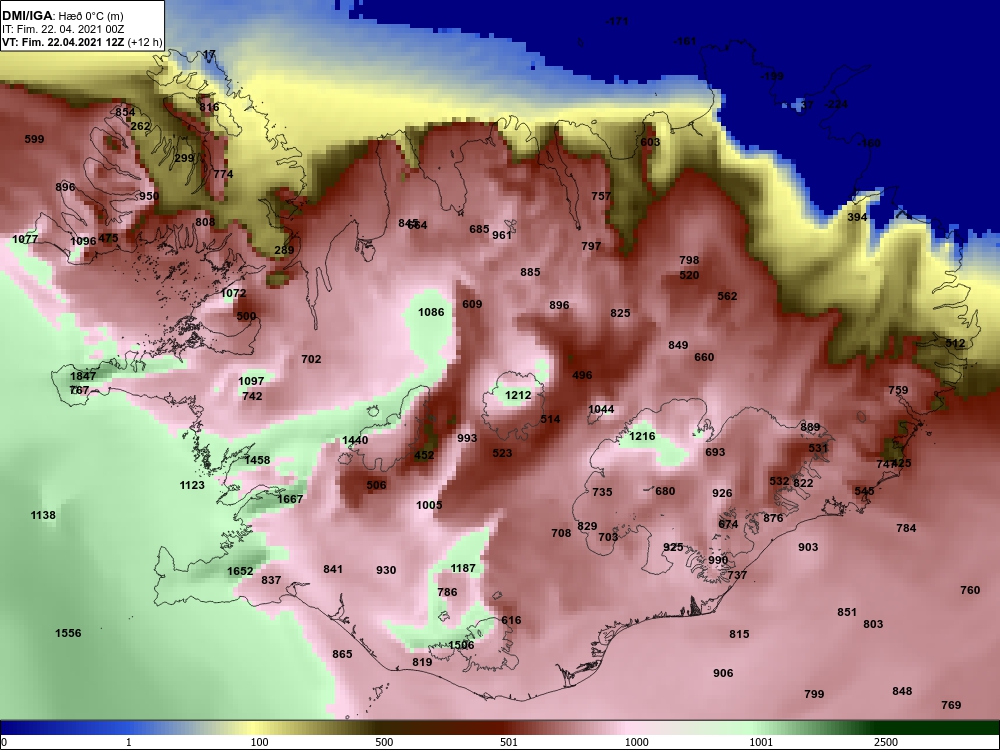This screenshot has height=750, width=1000.
Task: Click the map value '950'
Action: coord(149,196)
